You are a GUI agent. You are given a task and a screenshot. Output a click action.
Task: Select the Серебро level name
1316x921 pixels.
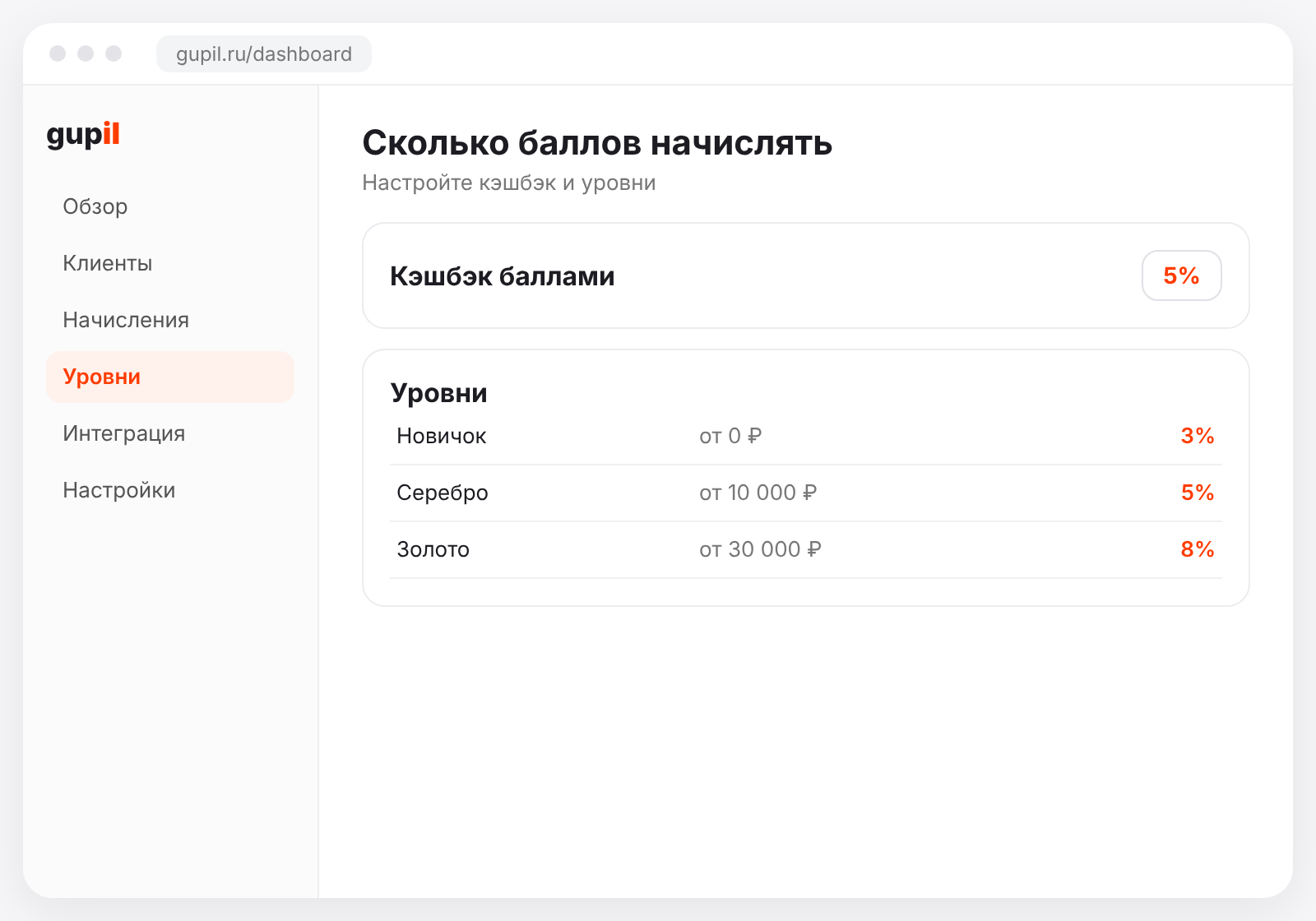point(443,493)
